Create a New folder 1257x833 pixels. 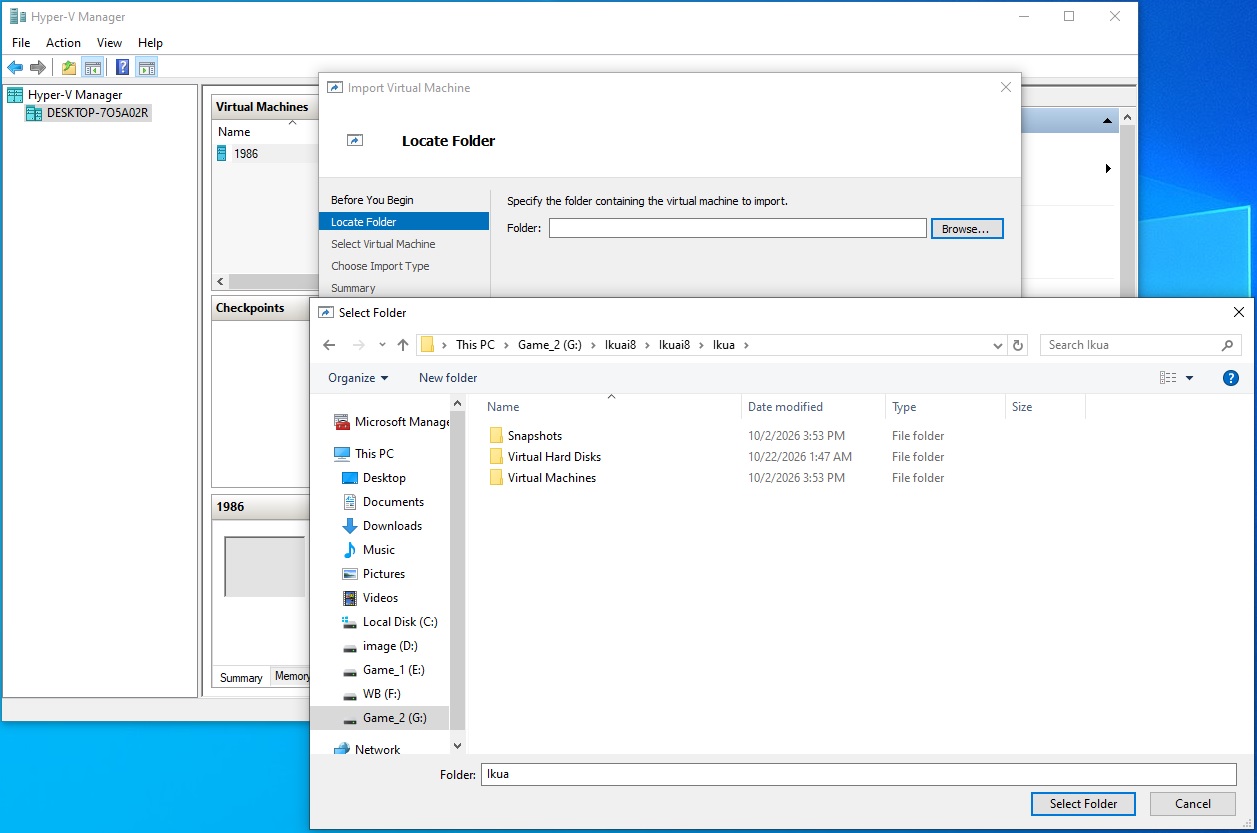coord(448,378)
